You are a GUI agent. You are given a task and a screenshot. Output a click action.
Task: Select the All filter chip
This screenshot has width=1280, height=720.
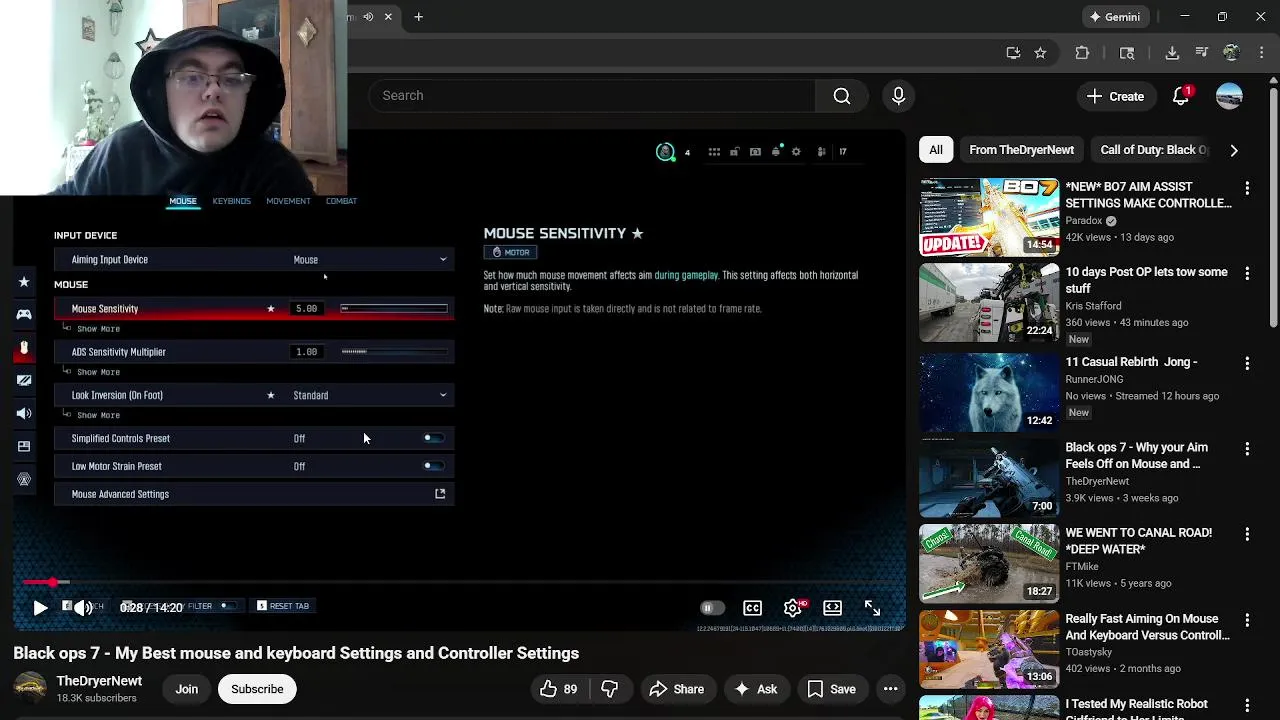pyautogui.click(x=936, y=150)
